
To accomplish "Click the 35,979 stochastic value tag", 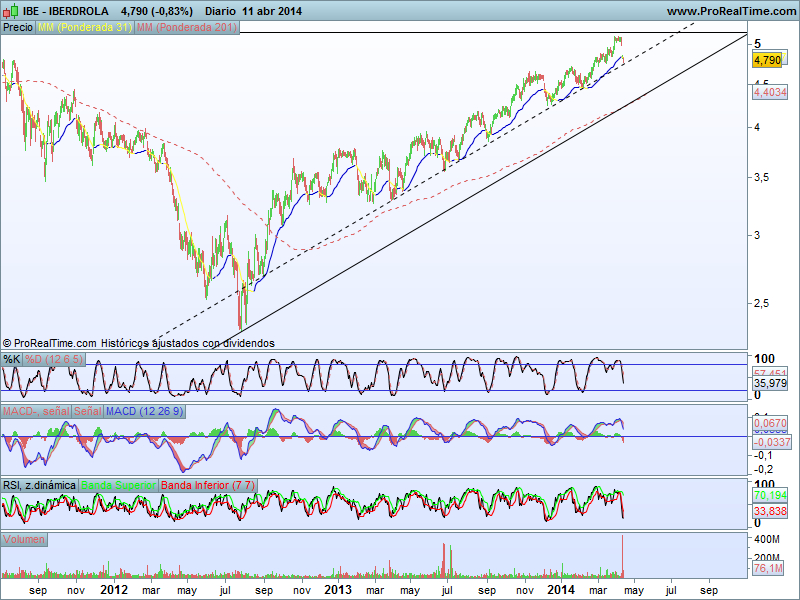I will point(770,383).
